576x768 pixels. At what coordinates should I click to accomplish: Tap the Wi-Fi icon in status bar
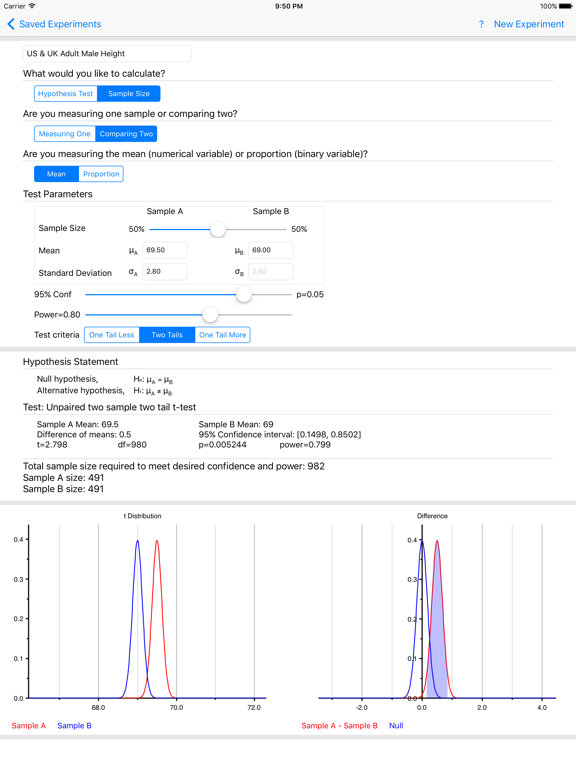(32, 6)
